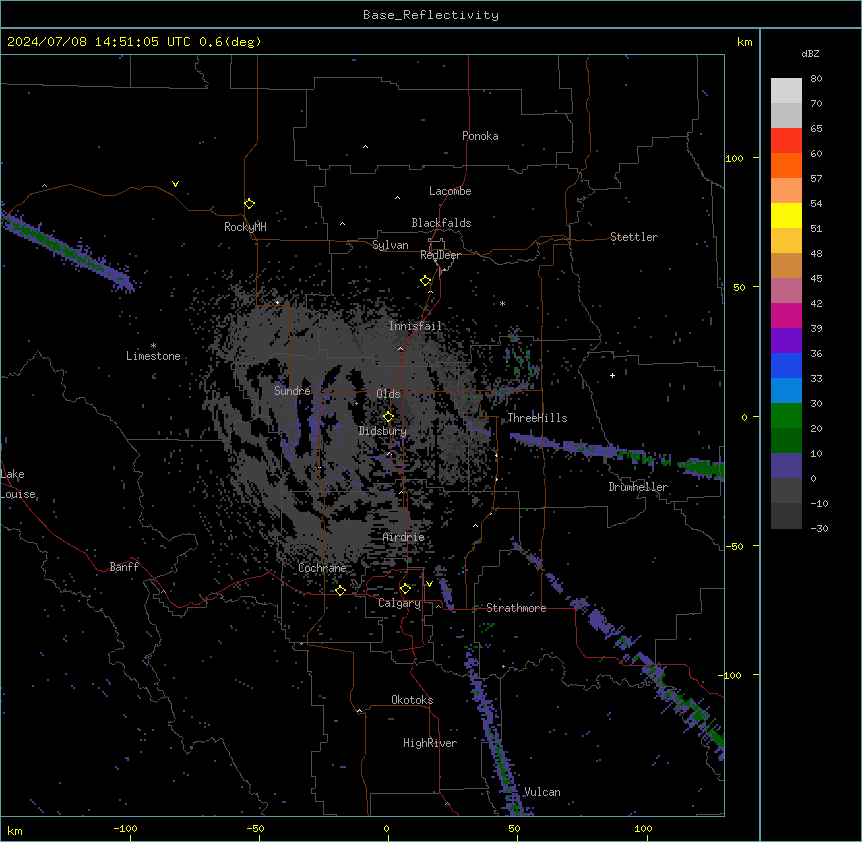This screenshot has height=842, width=862.
Task: Click the HighRiver label
Action: pos(430,743)
